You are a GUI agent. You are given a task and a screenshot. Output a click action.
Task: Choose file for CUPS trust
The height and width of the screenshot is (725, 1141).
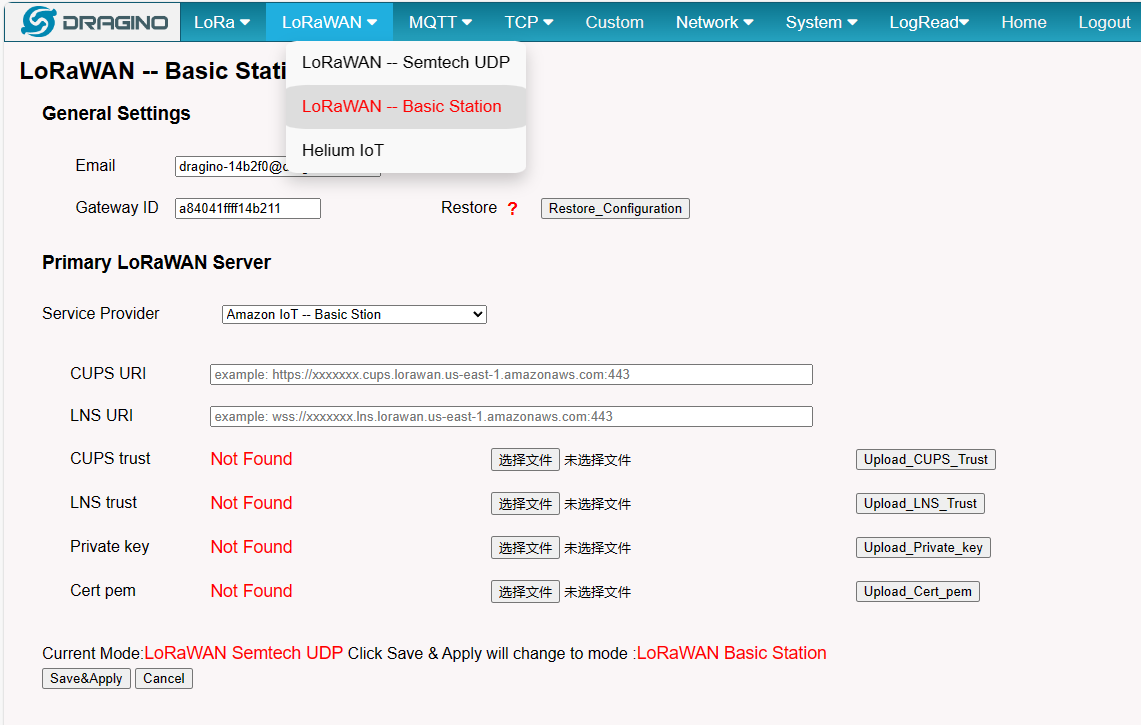point(525,460)
